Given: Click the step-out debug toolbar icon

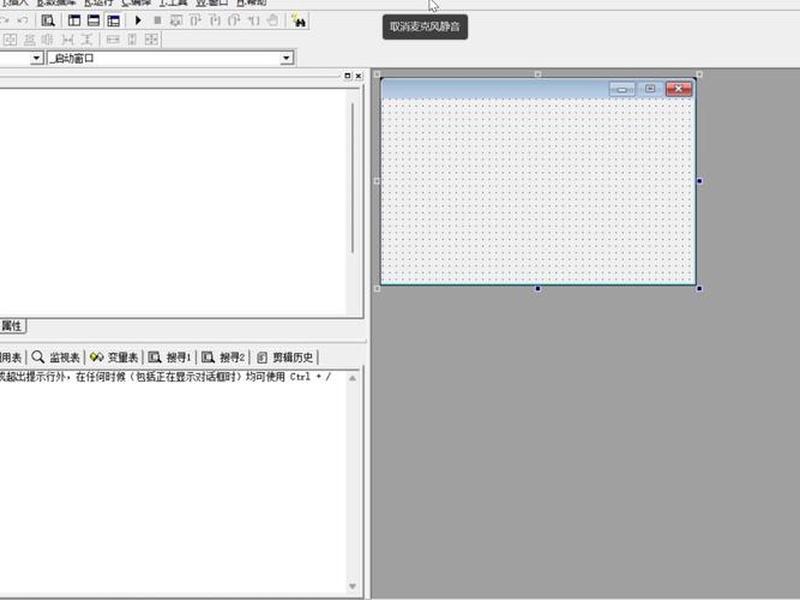Looking at the screenshot, I should (x=235, y=21).
